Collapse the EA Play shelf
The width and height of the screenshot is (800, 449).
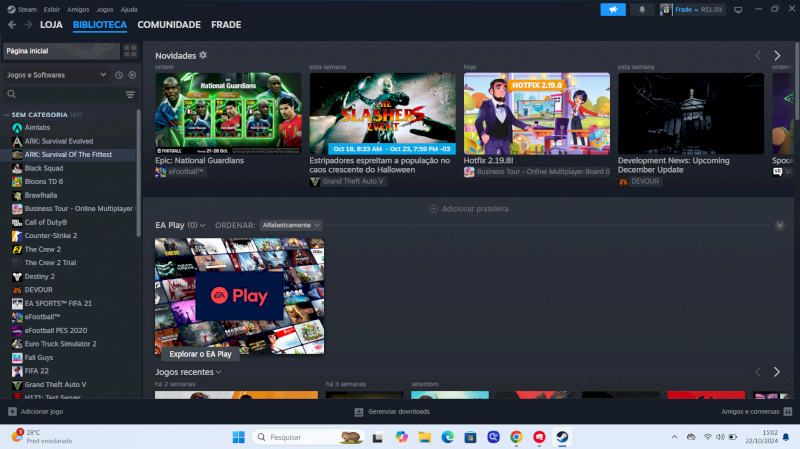779,225
